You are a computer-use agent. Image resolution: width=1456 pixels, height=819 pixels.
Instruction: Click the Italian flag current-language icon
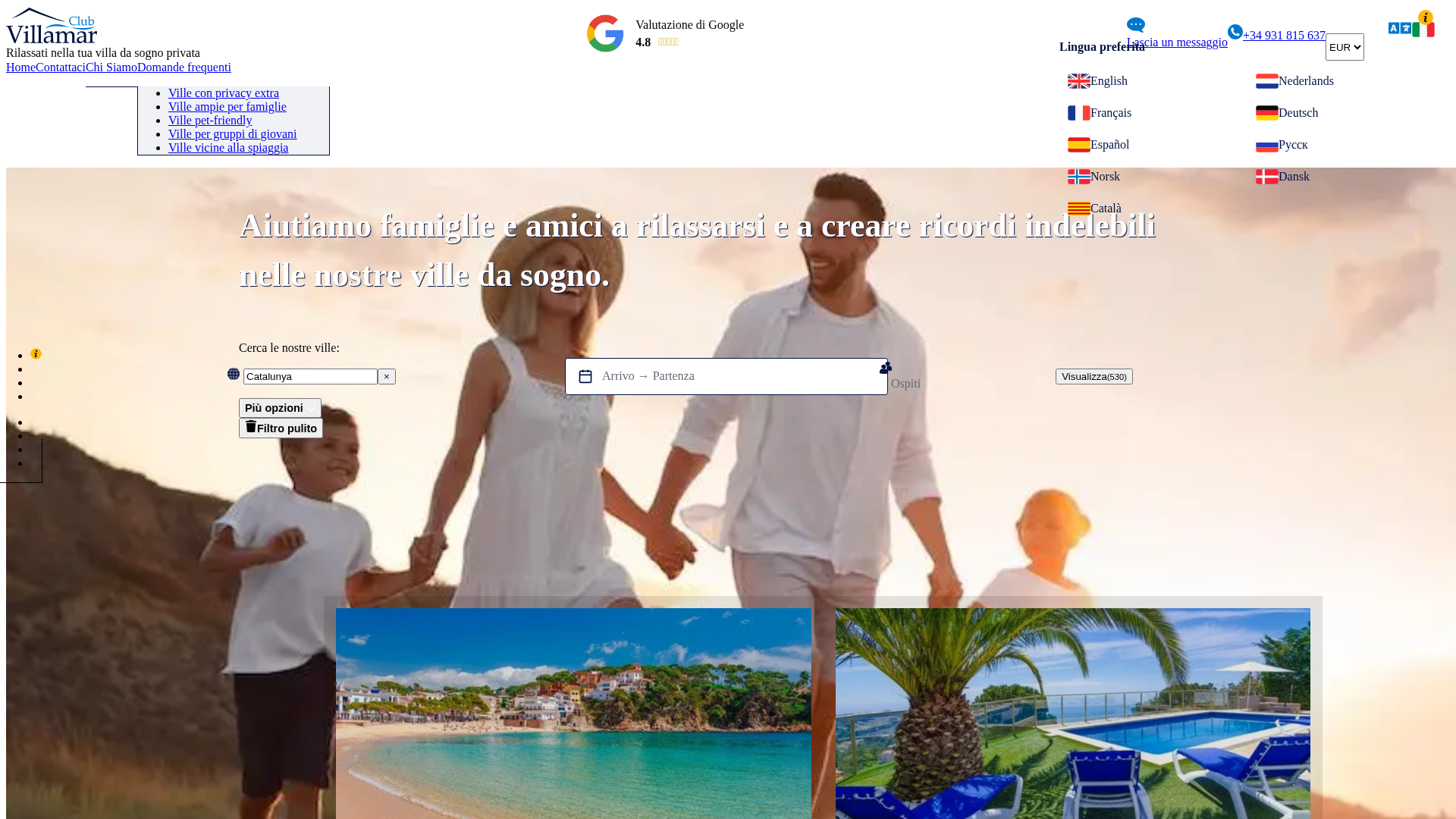click(x=1423, y=30)
